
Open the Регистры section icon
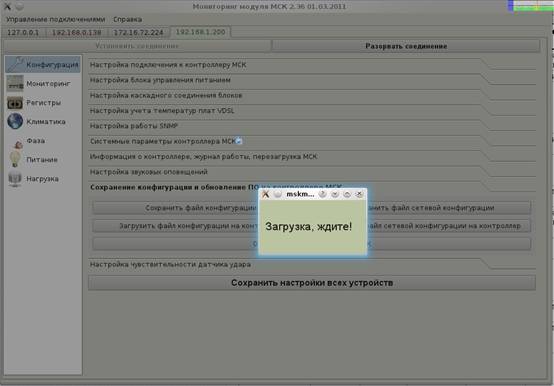click(x=15, y=103)
